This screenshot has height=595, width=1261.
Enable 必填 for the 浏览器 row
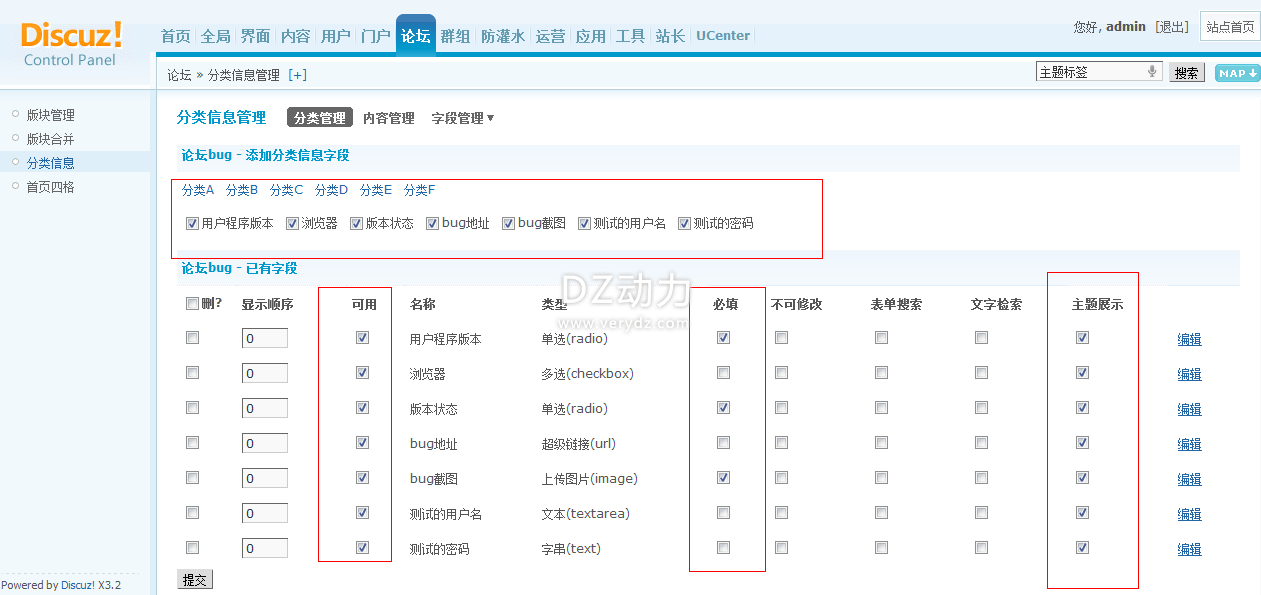[723, 373]
